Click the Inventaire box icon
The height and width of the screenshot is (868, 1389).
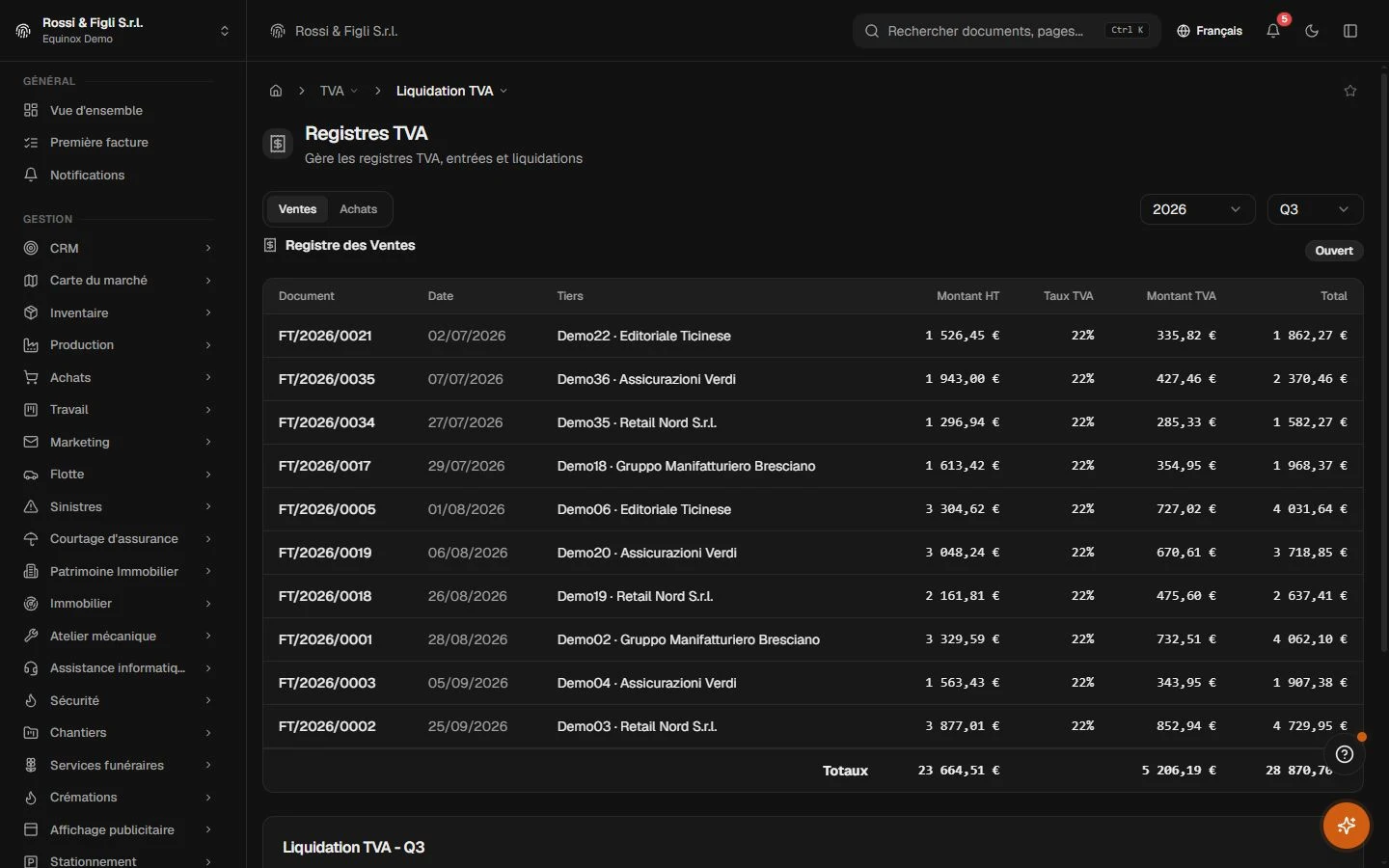(x=31, y=312)
